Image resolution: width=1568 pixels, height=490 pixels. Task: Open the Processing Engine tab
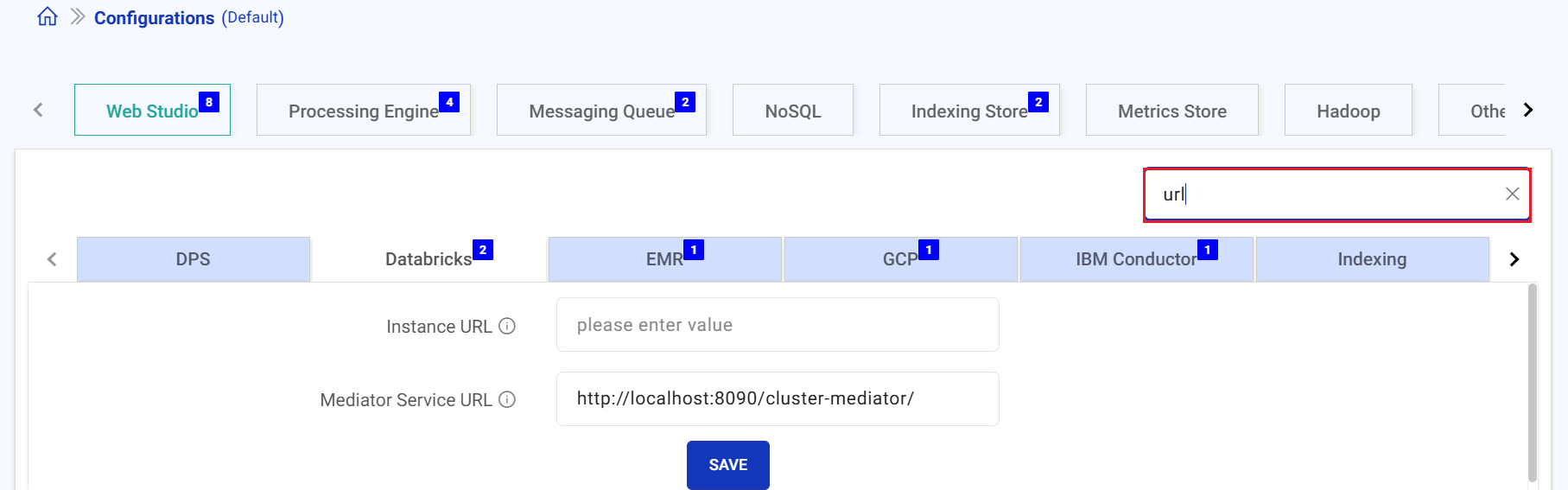[363, 111]
